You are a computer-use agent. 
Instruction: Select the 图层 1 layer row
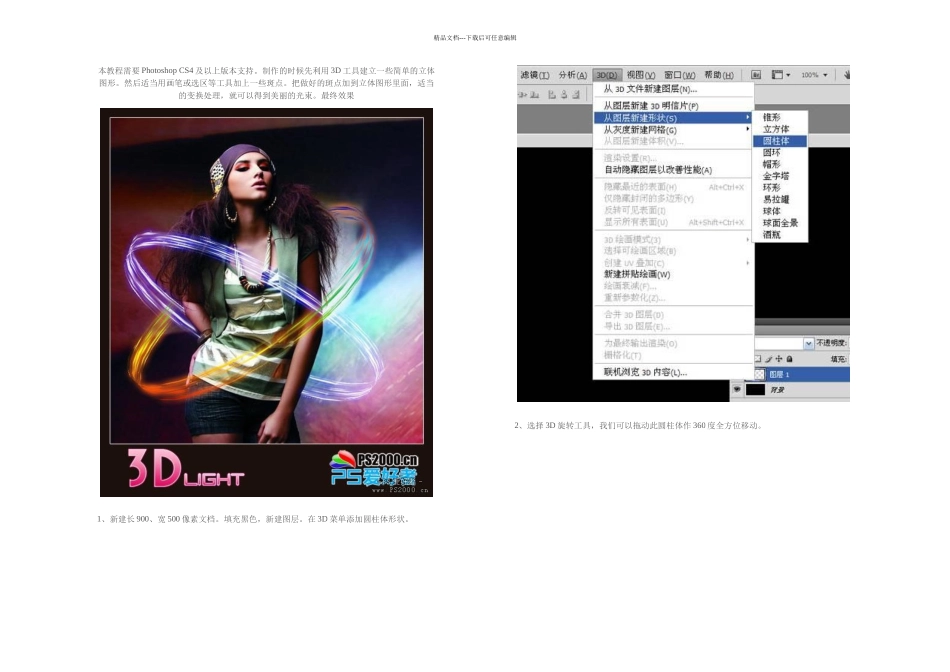801,374
